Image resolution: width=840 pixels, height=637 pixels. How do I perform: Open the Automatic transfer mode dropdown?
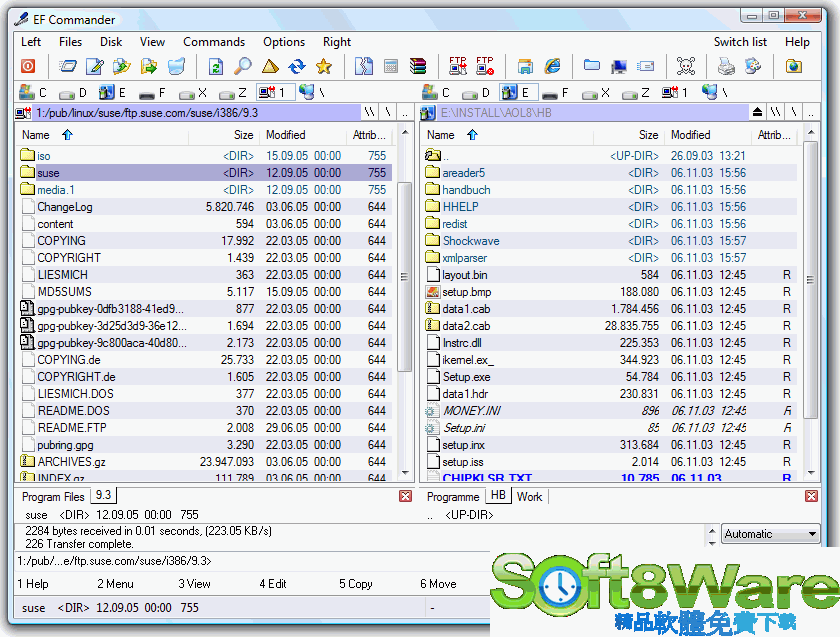(770, 534)
